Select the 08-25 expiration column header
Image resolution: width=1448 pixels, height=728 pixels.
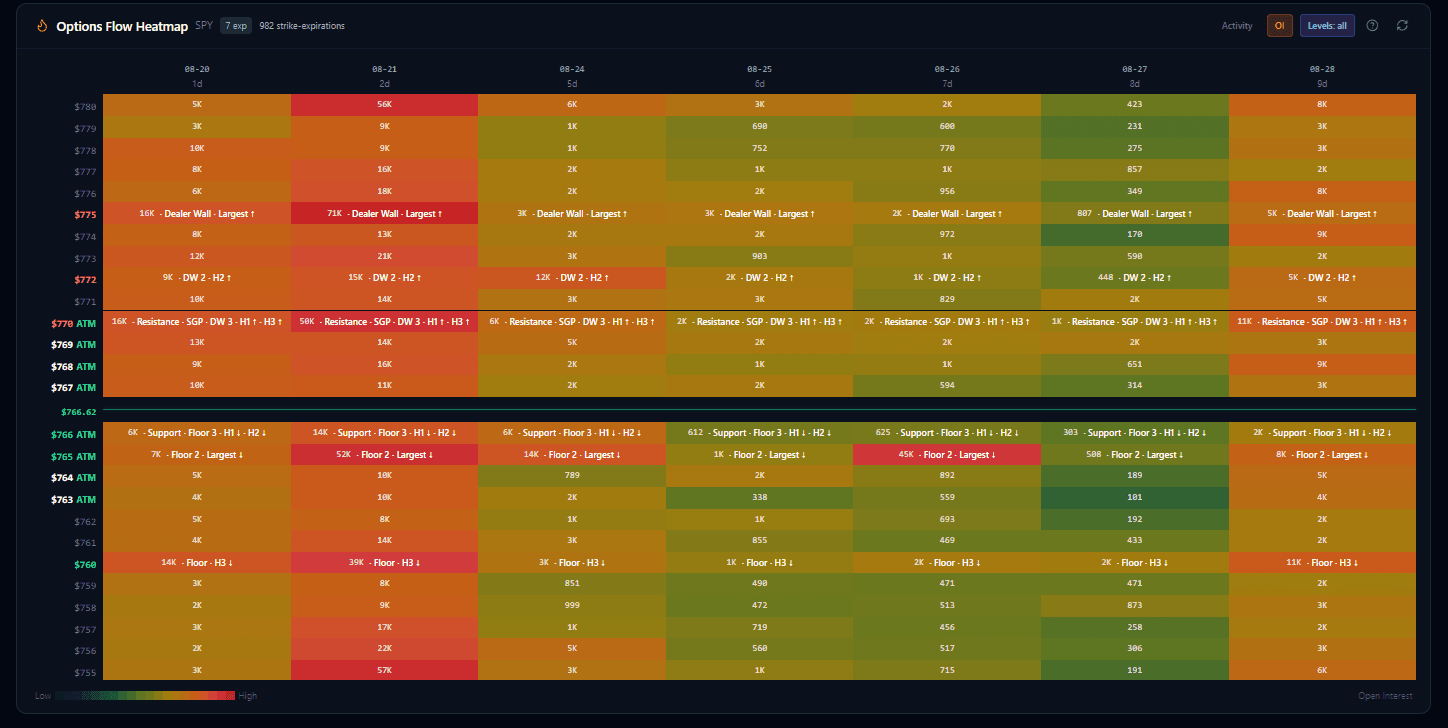click(x=759, y=76)
